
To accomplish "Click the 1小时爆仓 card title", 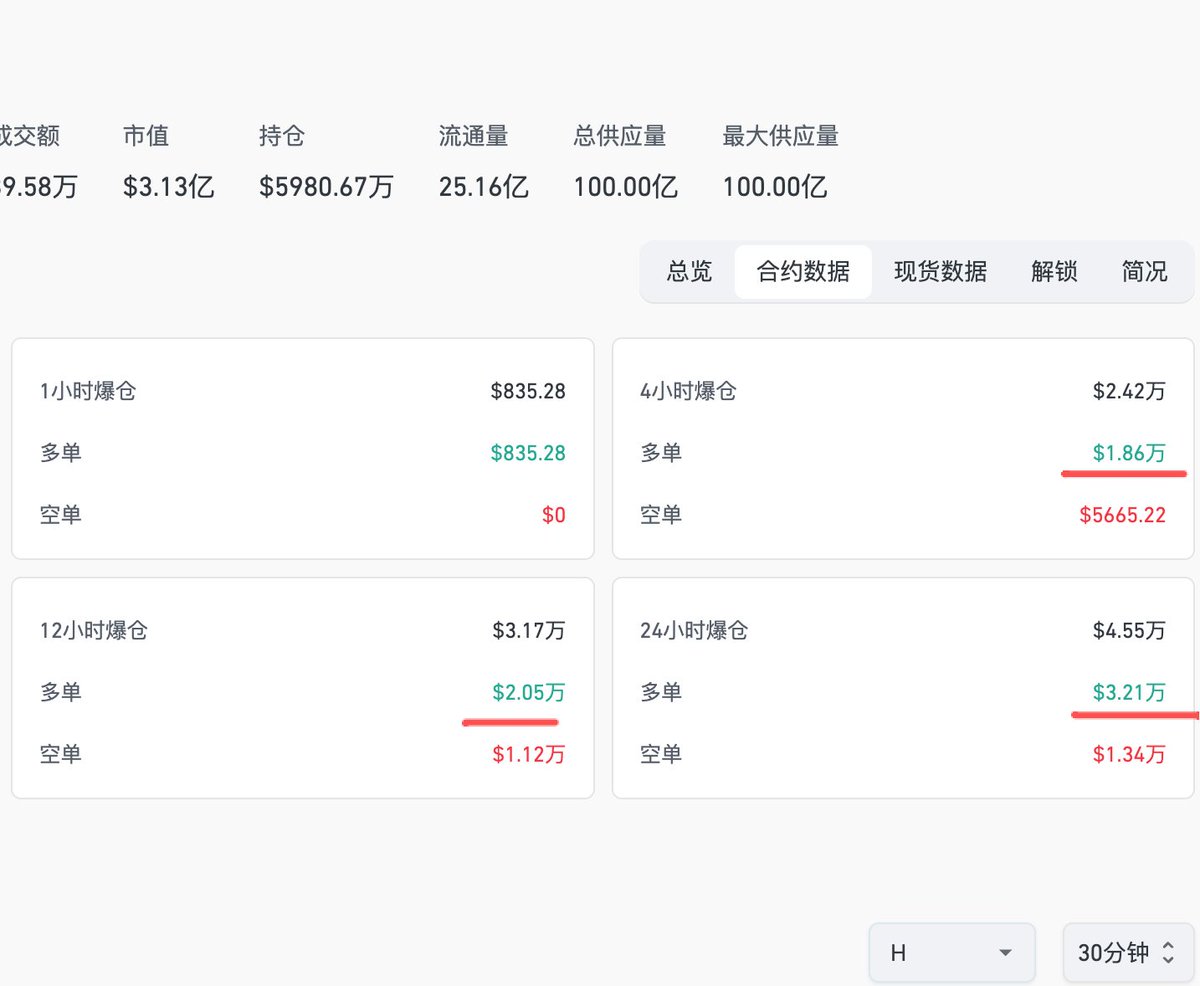I will (88, 391).
